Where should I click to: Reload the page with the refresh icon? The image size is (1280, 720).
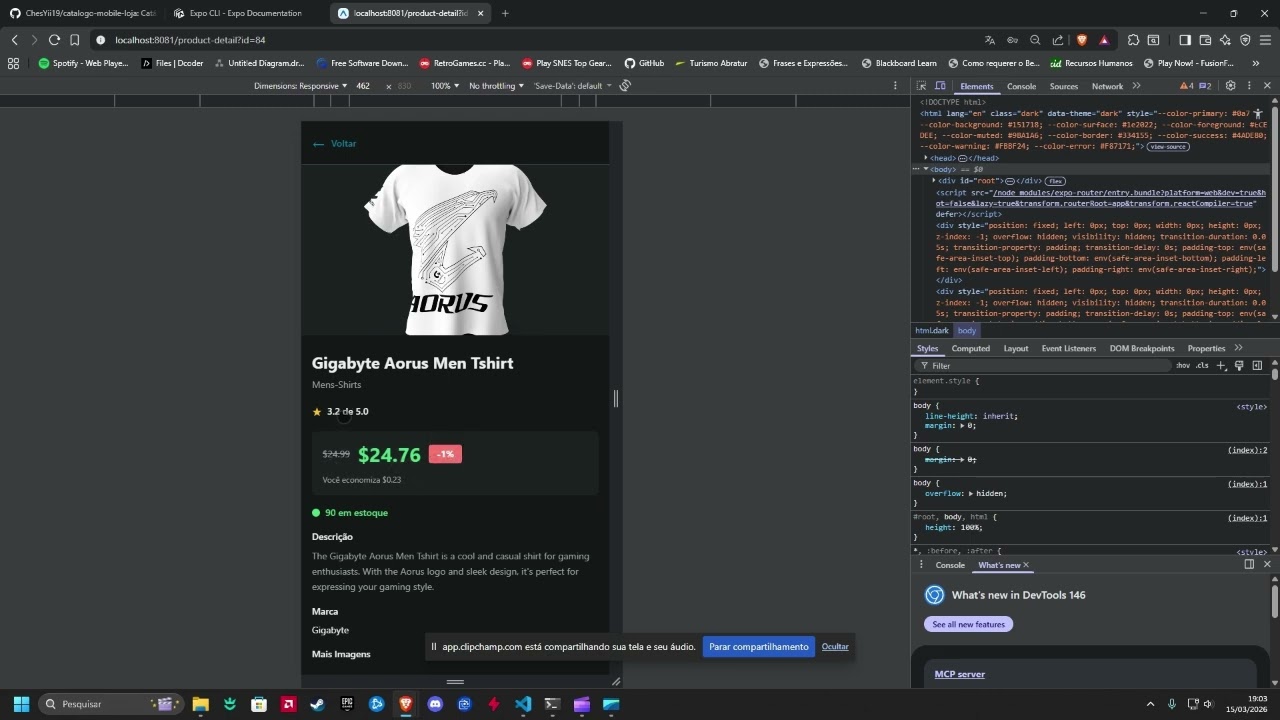point(54,40)
